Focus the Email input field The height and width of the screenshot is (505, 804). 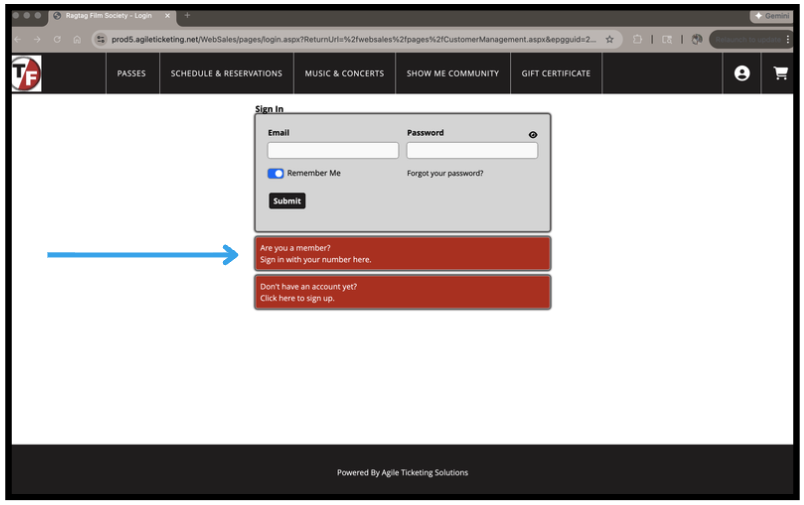pos(332,151)
